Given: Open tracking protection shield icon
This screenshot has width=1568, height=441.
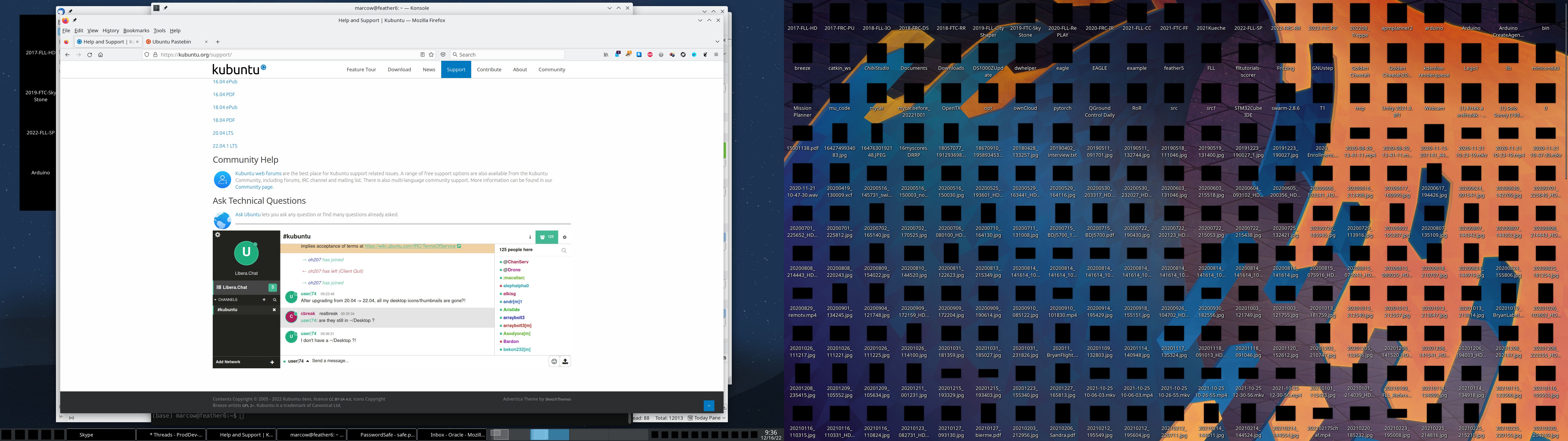Looking at the screenshot, I should [x=147, y=55].
